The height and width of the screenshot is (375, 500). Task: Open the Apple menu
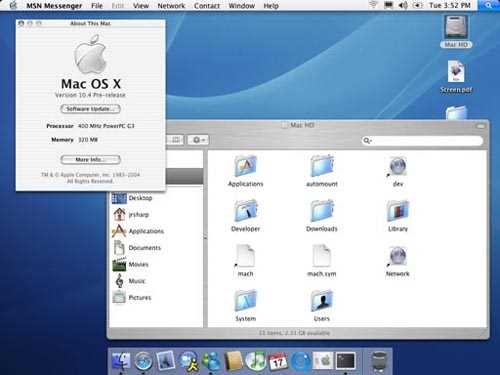click(13, 5)
